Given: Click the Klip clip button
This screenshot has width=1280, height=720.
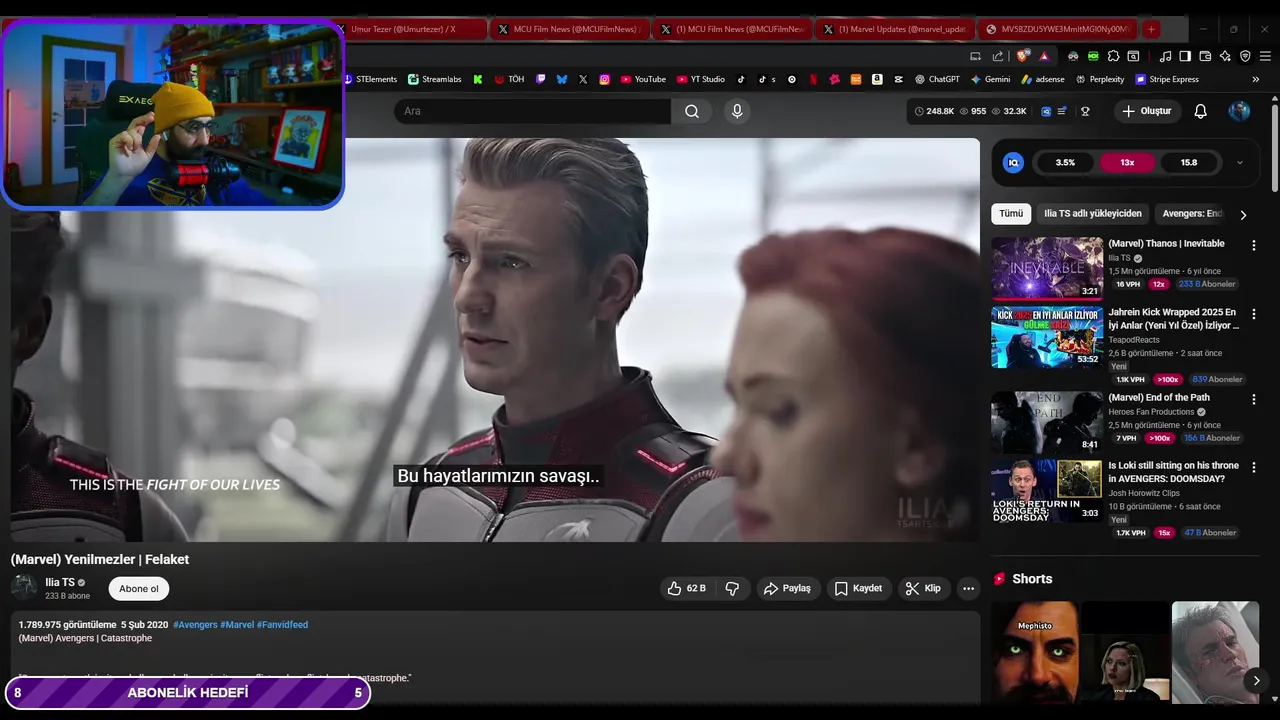Looking at the screenshot, I should (923, 588).
